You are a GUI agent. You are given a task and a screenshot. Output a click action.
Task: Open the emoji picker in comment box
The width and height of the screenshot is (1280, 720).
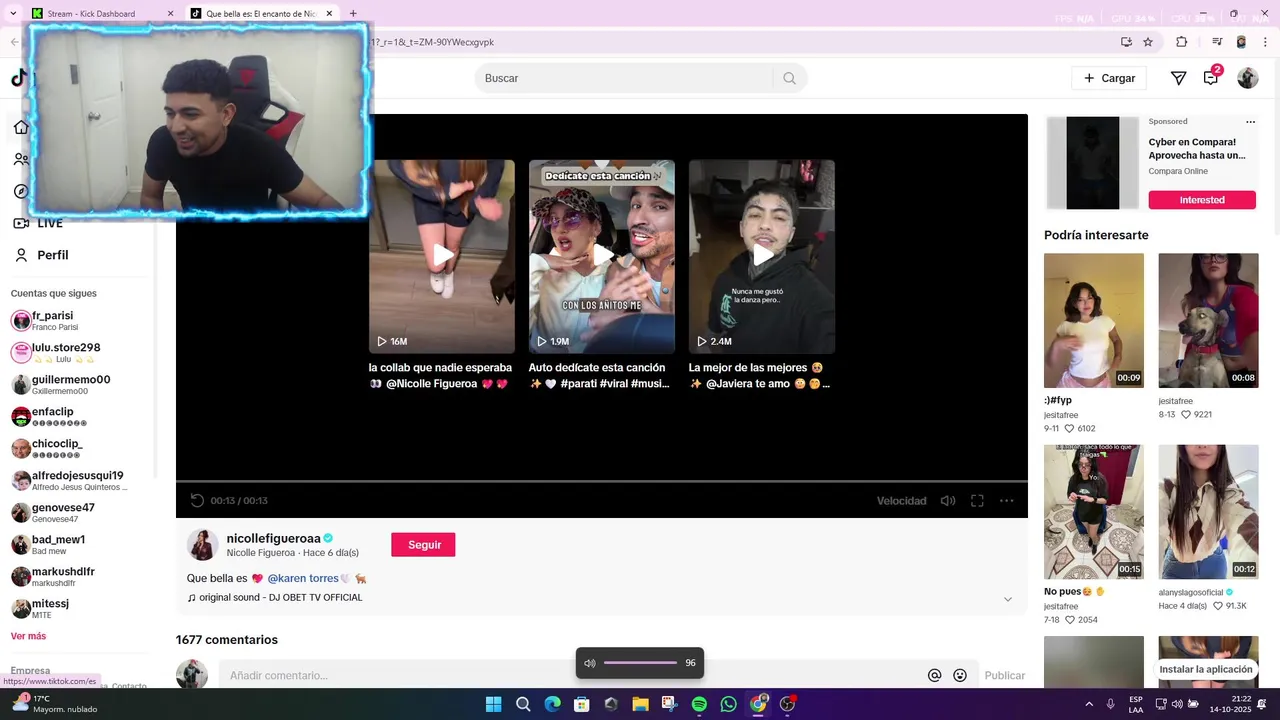(x=960, y=675)
